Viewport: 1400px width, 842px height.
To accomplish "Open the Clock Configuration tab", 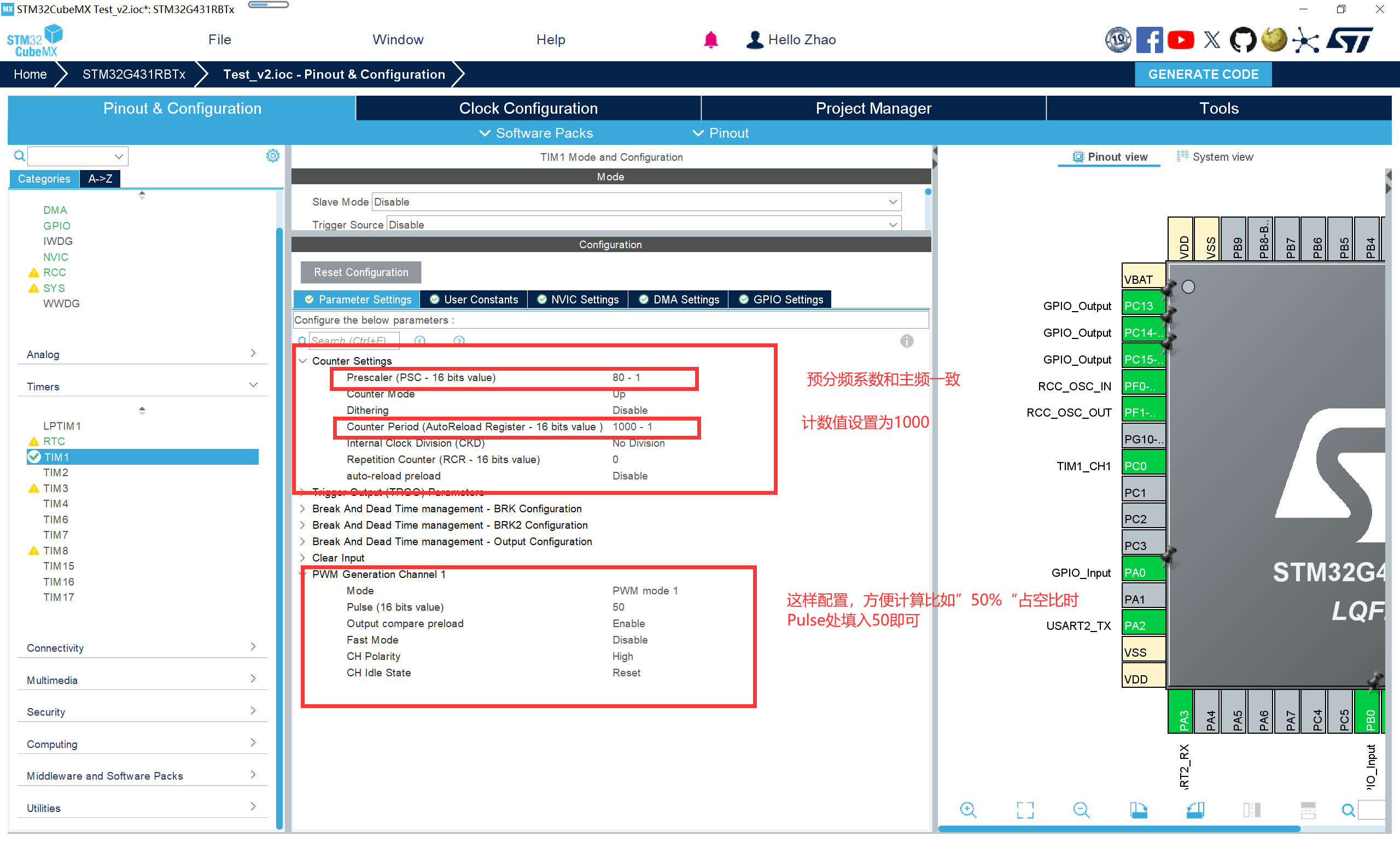I will click(x=528, y=108).
